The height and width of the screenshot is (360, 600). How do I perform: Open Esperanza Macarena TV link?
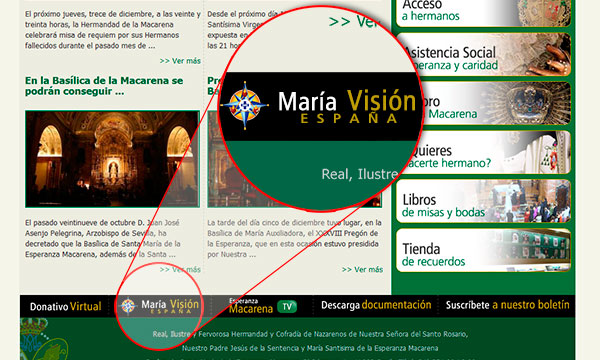click(263, 306)
